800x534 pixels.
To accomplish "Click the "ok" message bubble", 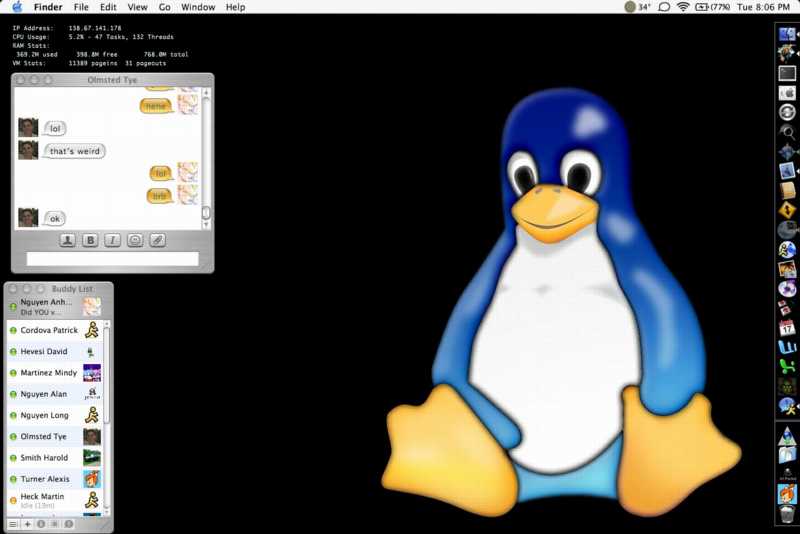I will coord(55,219).
